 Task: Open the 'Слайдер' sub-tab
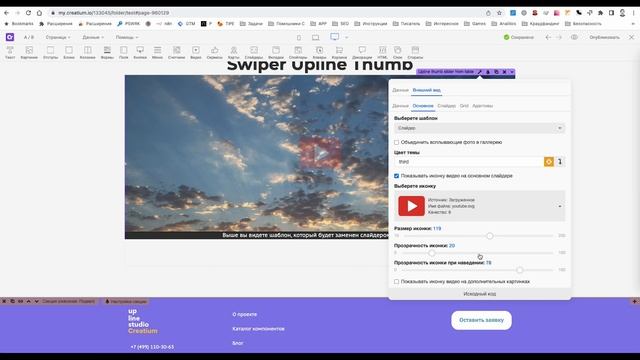(447, 106)
